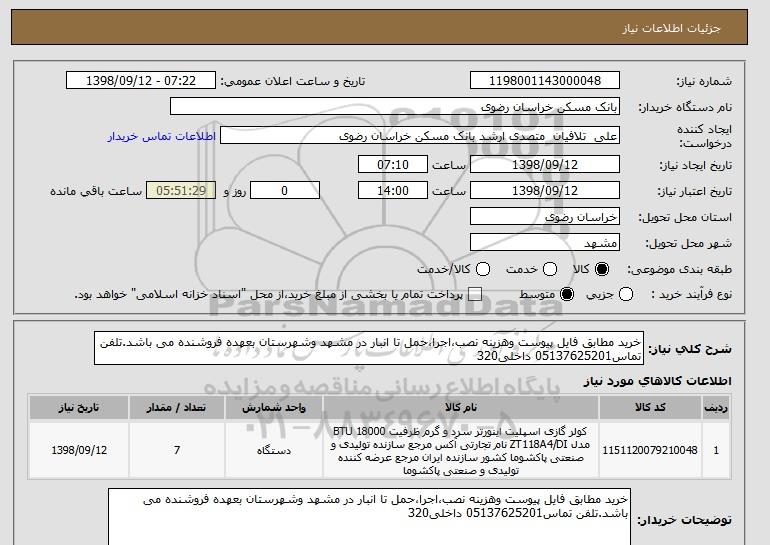This screenshot has height=545, width=770.
Task: Click the delivery province field خراسان رضوی
Action: 545,217
